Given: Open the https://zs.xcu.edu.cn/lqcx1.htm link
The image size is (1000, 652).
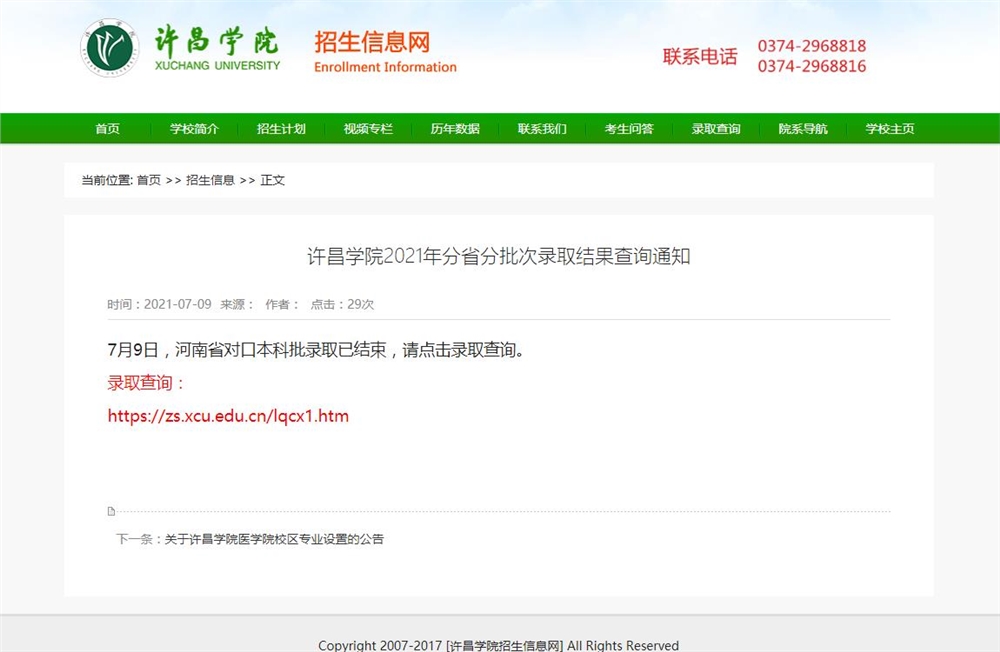Looking at the screenshot, I should point(228,417).
